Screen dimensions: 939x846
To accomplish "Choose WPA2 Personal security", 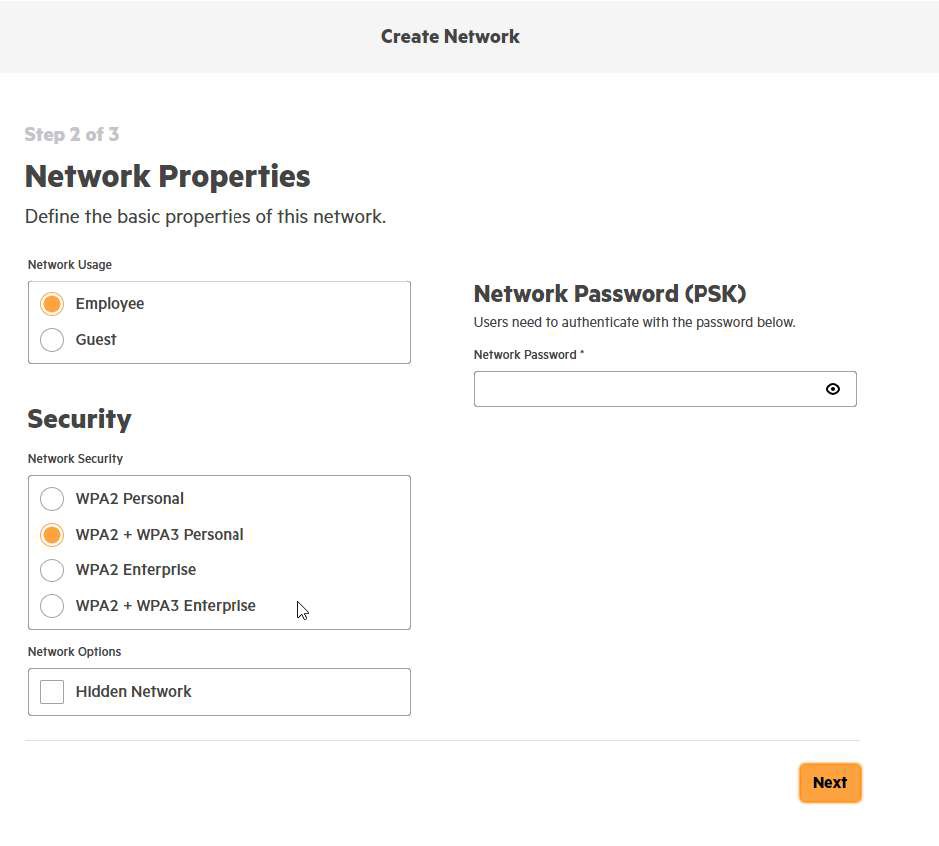I will click(x=52, y=498).
